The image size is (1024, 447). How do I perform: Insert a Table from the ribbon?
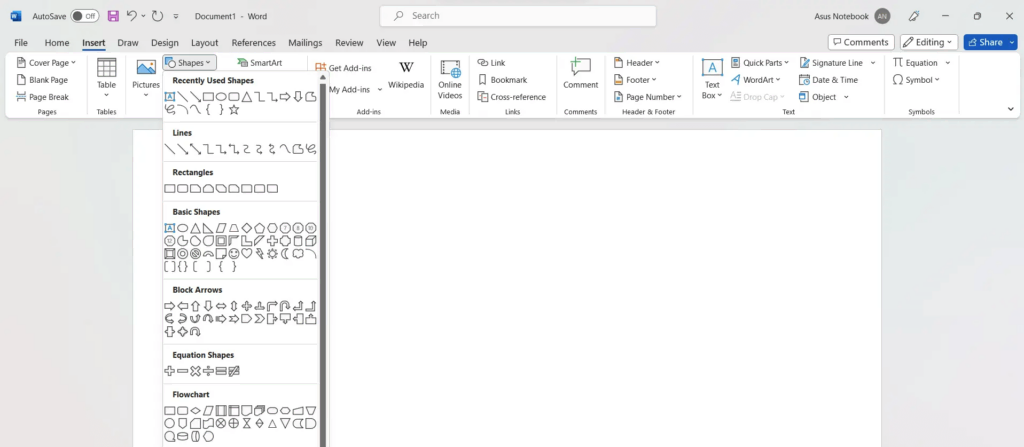pos(106,74)
